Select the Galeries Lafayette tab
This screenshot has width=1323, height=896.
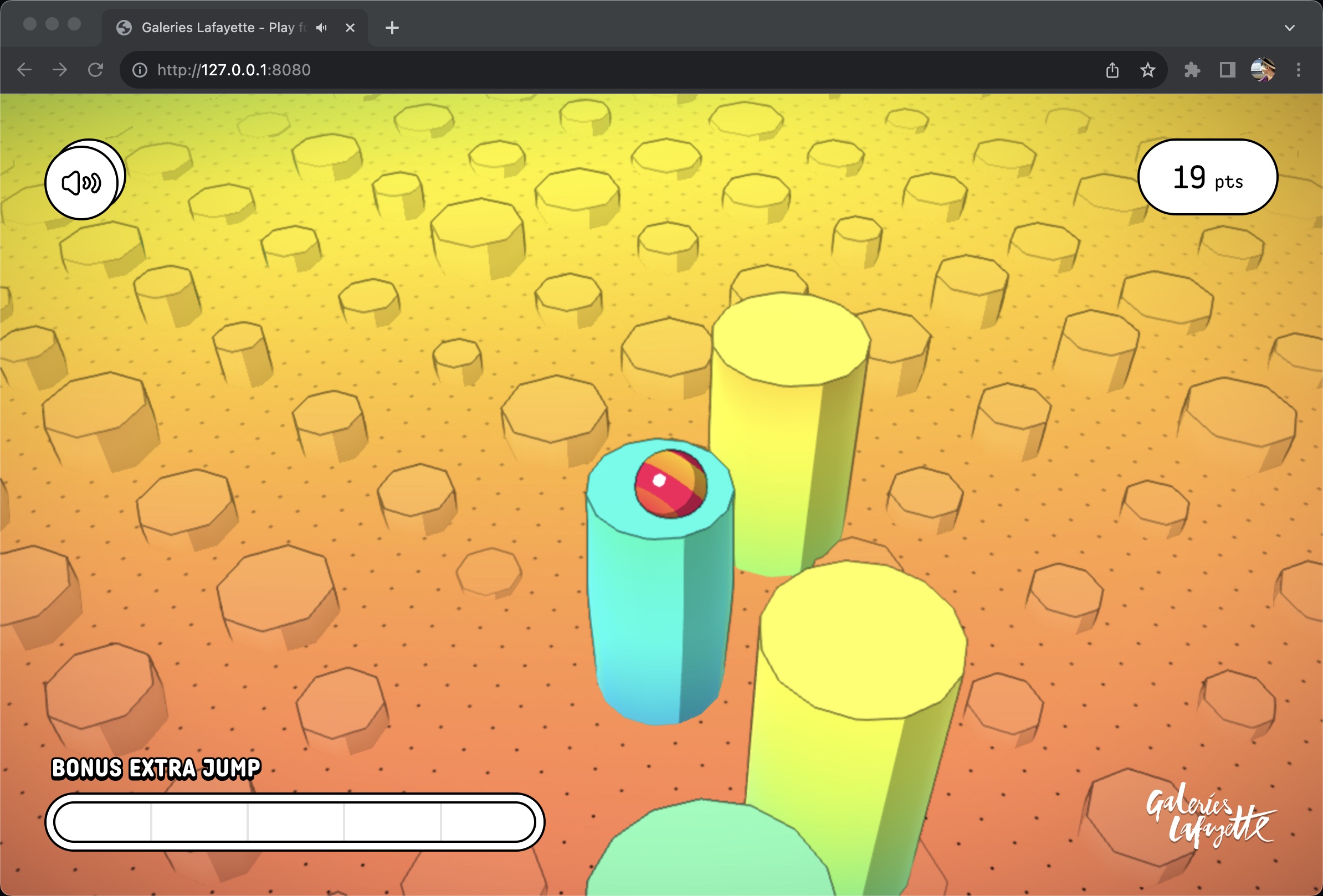tap(216, 28)
